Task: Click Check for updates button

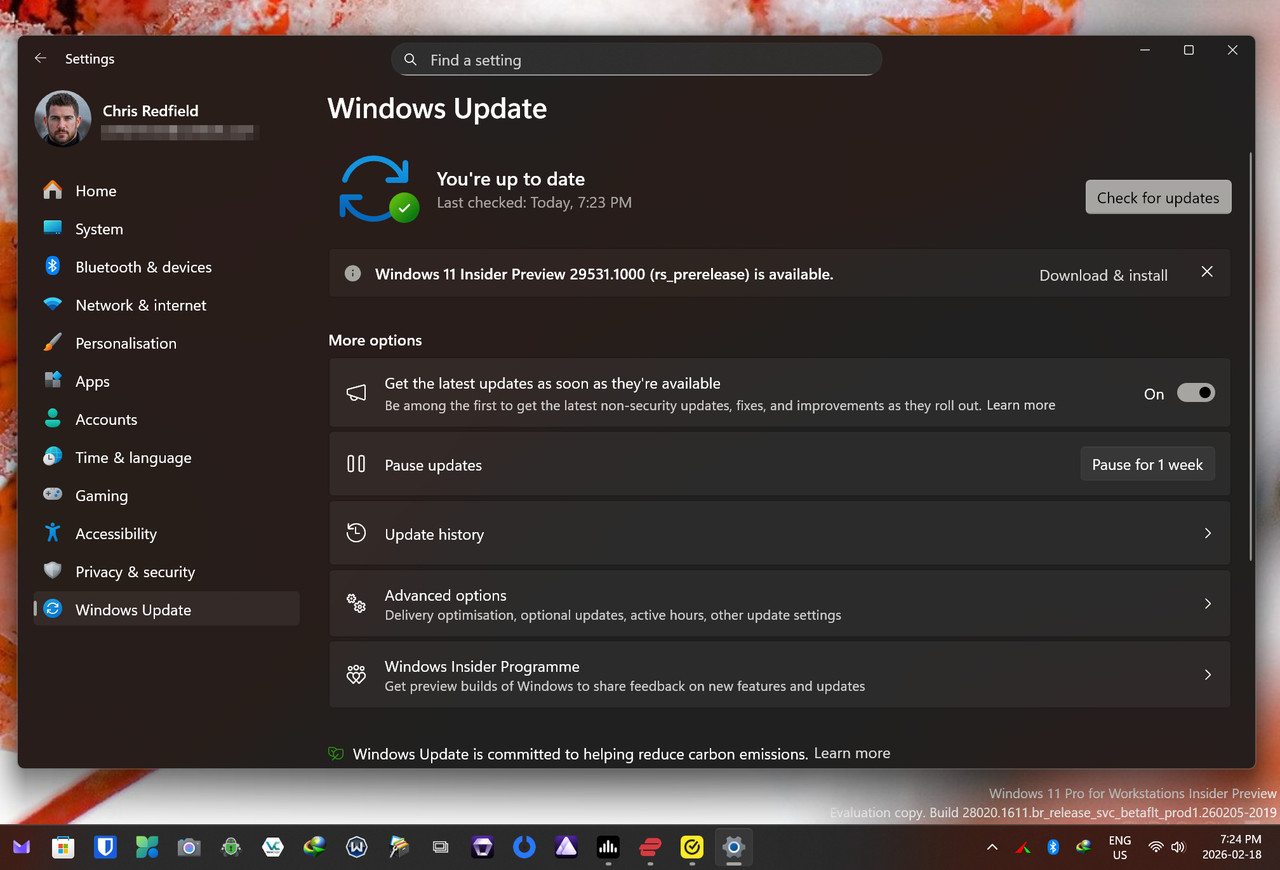Action: [1158, 197]
